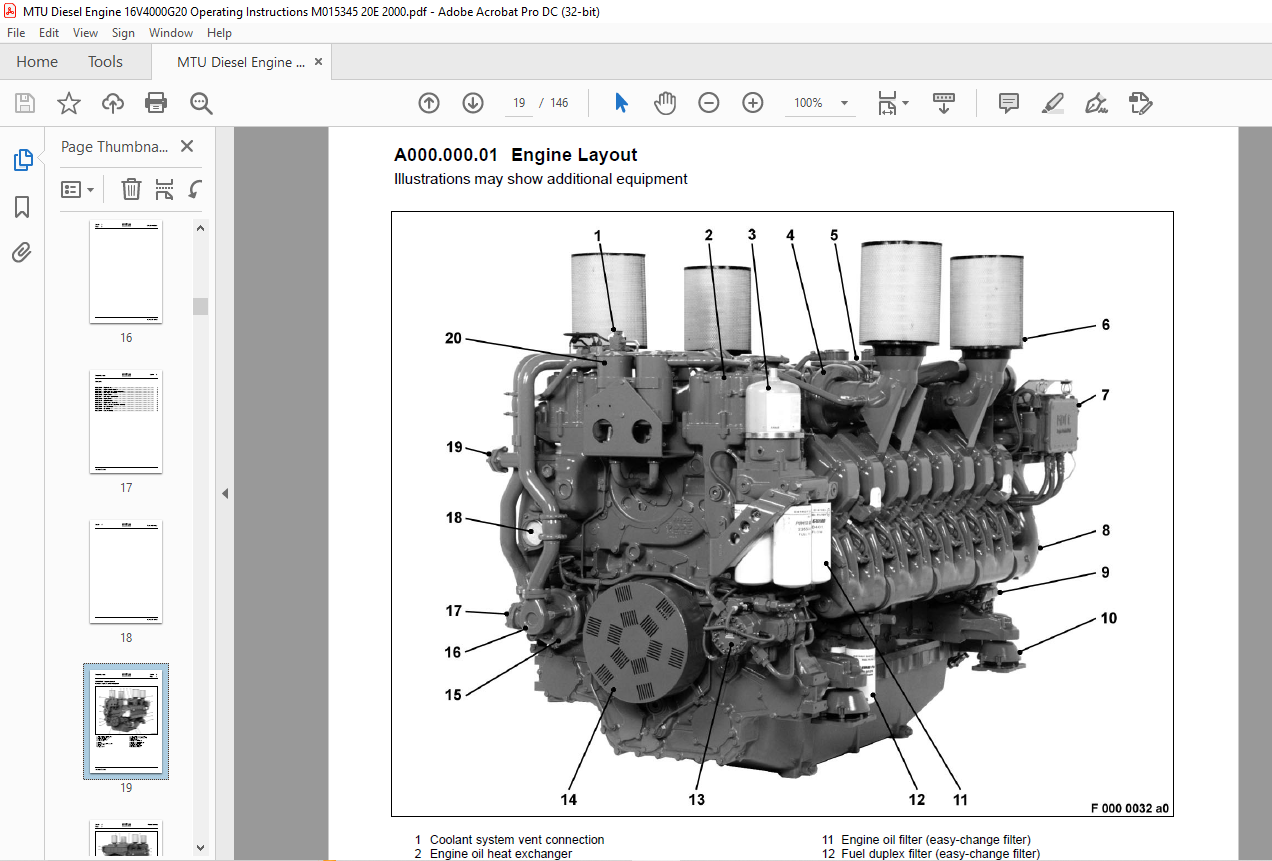The width and height of the screenshot is (1272, 861).
Task: Expand the fit-page dropdown arrow
Action: pos(905,103)
